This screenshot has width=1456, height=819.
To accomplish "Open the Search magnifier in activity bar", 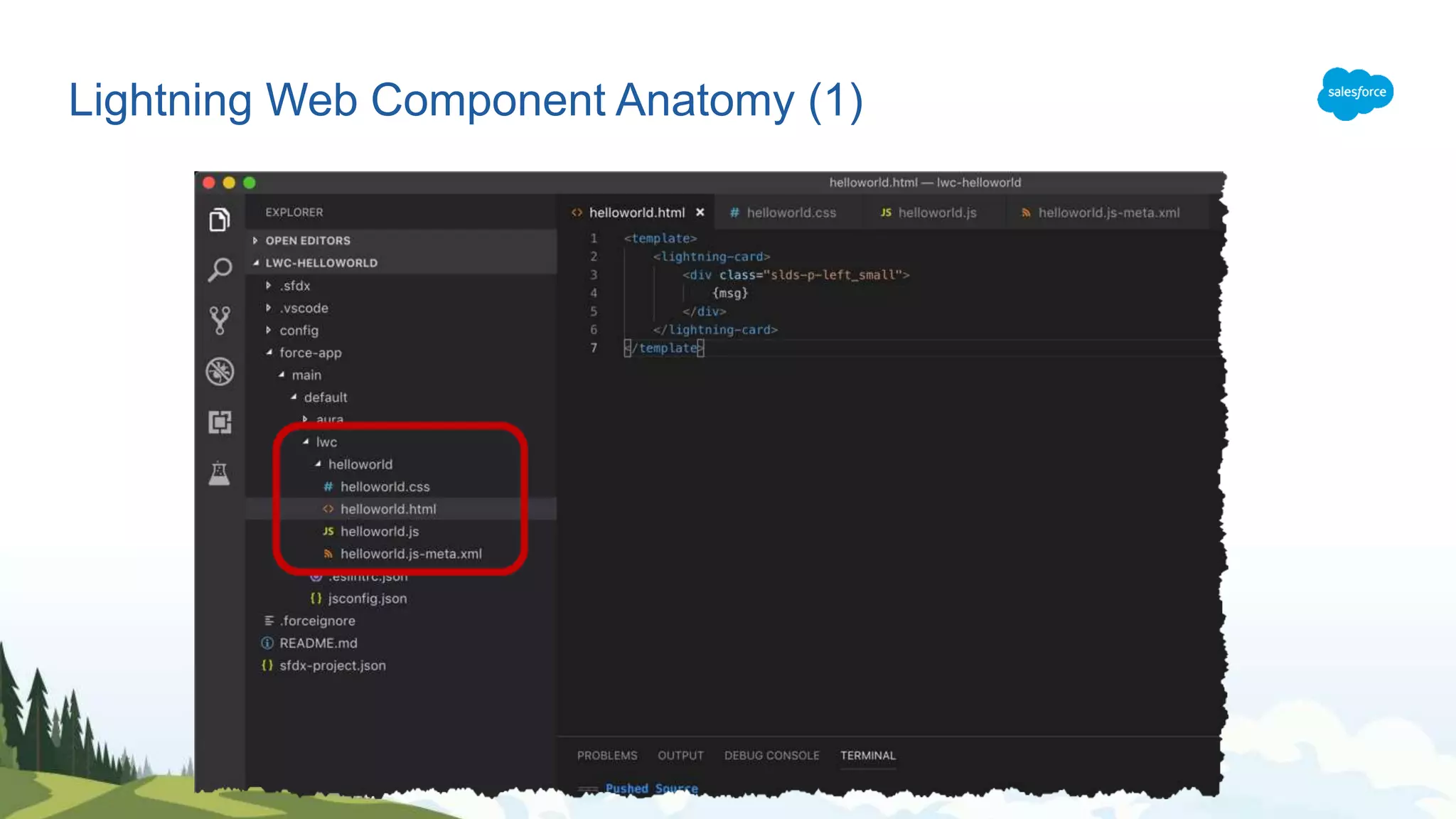I will point(220,269).
